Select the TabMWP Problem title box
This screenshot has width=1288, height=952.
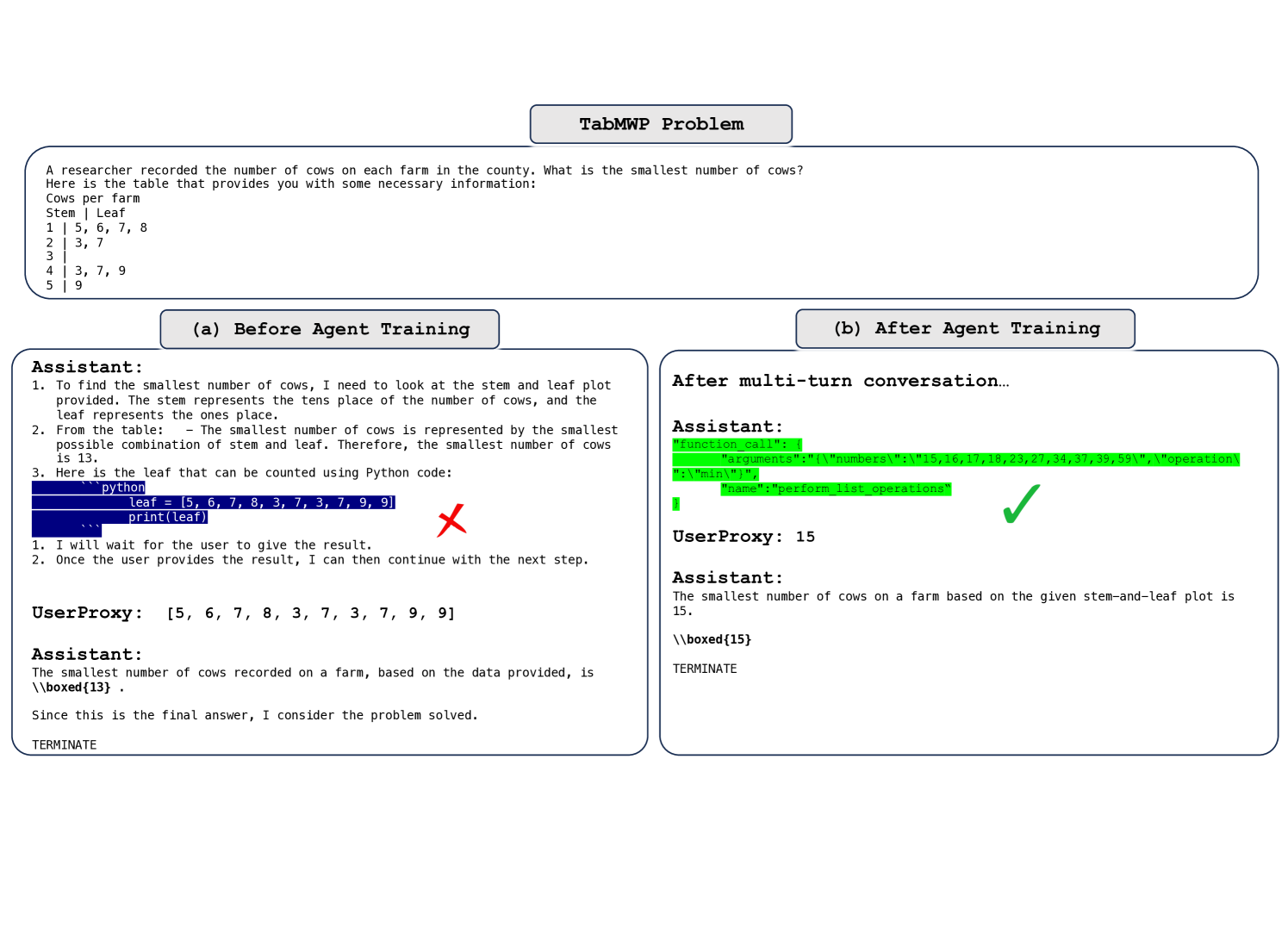click(x=661, y=124)
